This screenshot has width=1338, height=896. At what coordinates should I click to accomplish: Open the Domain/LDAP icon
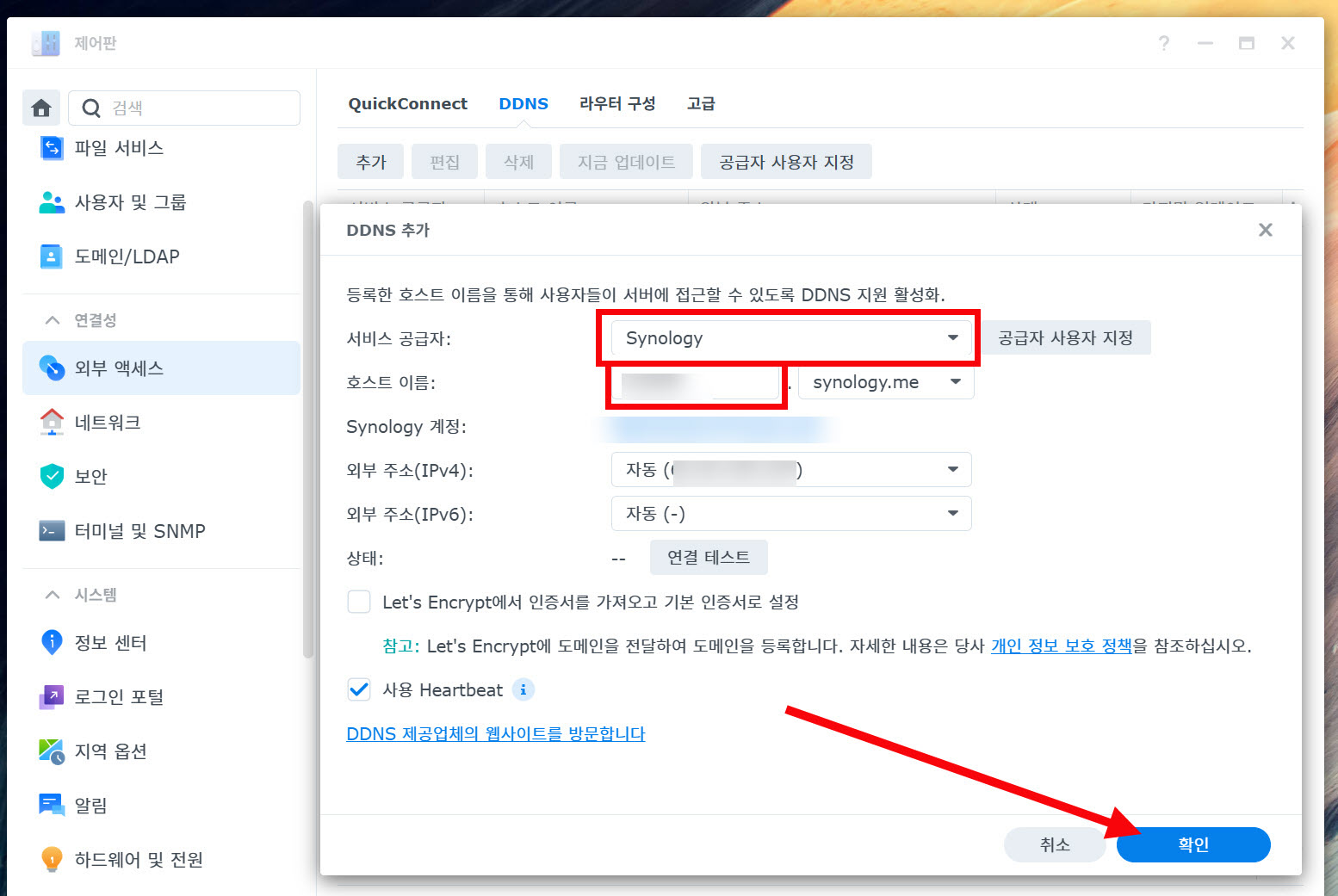(52, 256)
